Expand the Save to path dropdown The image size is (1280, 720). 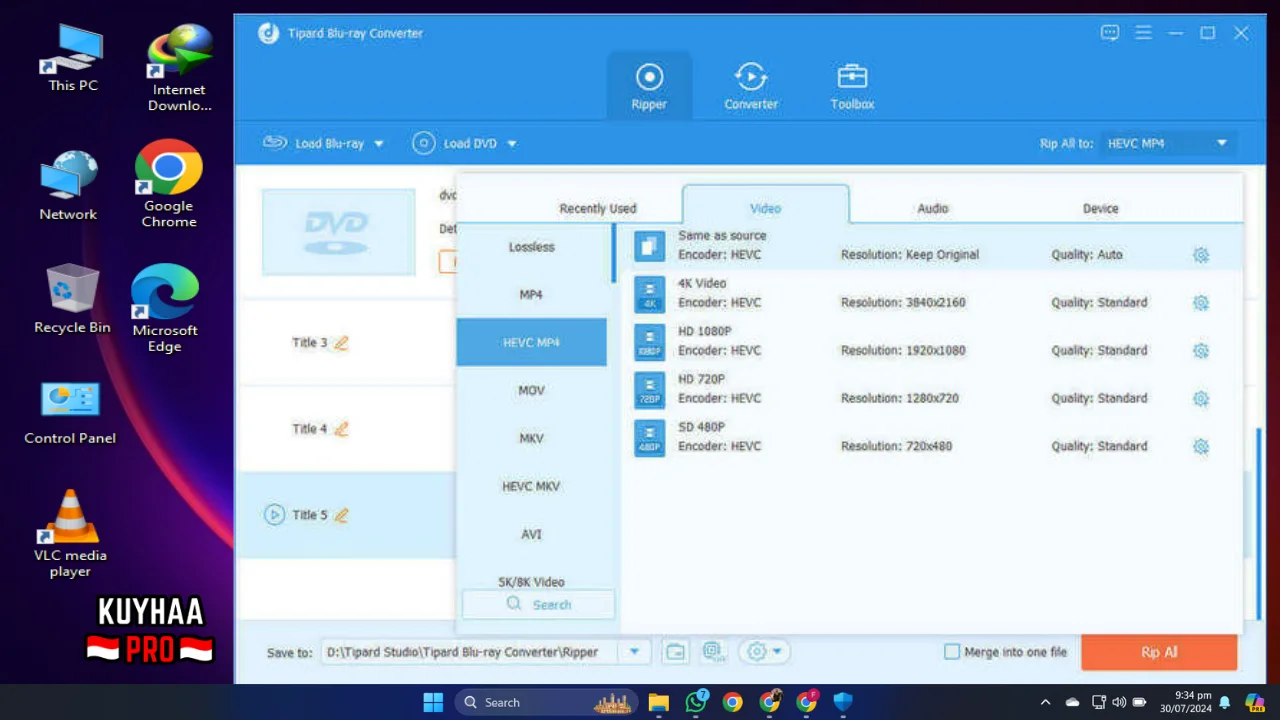[x=634, y=652]
